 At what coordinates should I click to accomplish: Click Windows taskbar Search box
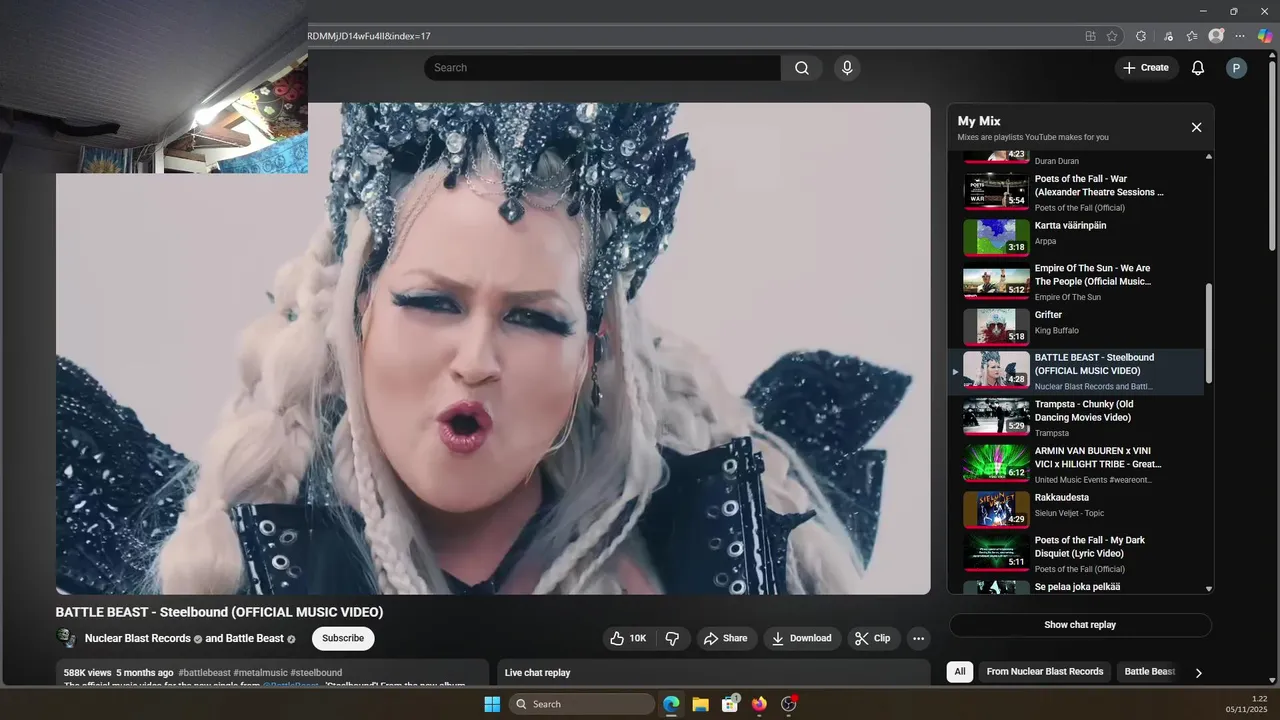(x=582, y=704)
